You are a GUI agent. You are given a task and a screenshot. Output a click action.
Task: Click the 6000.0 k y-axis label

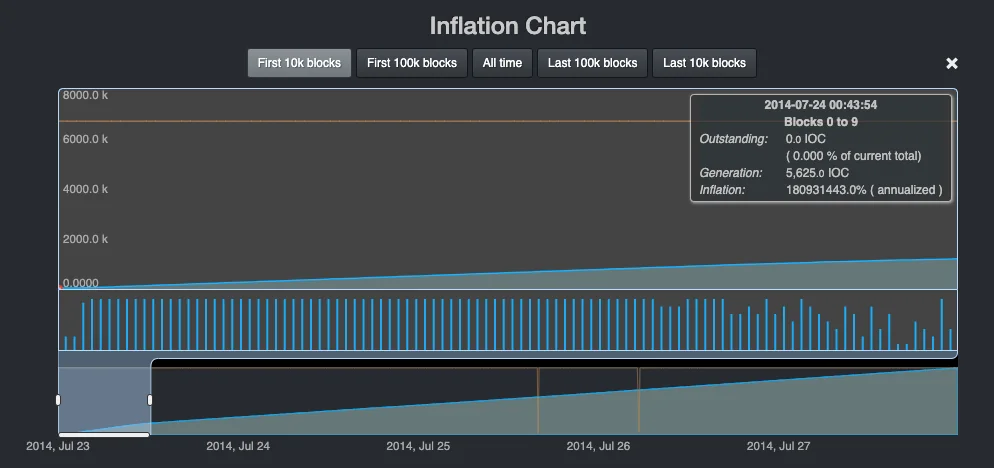(x=85, y=139)
